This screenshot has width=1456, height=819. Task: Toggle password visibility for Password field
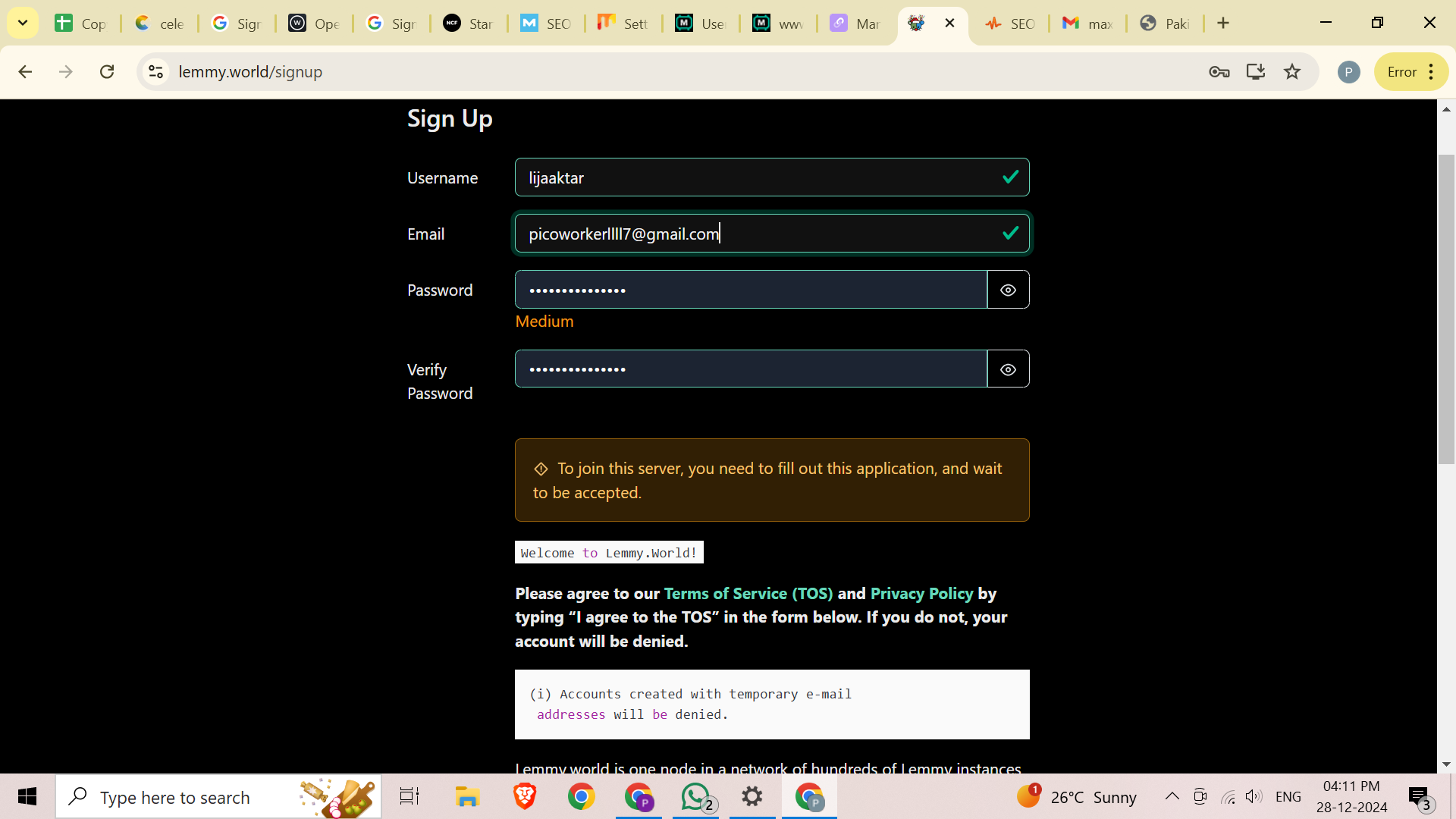(1008, 289)
